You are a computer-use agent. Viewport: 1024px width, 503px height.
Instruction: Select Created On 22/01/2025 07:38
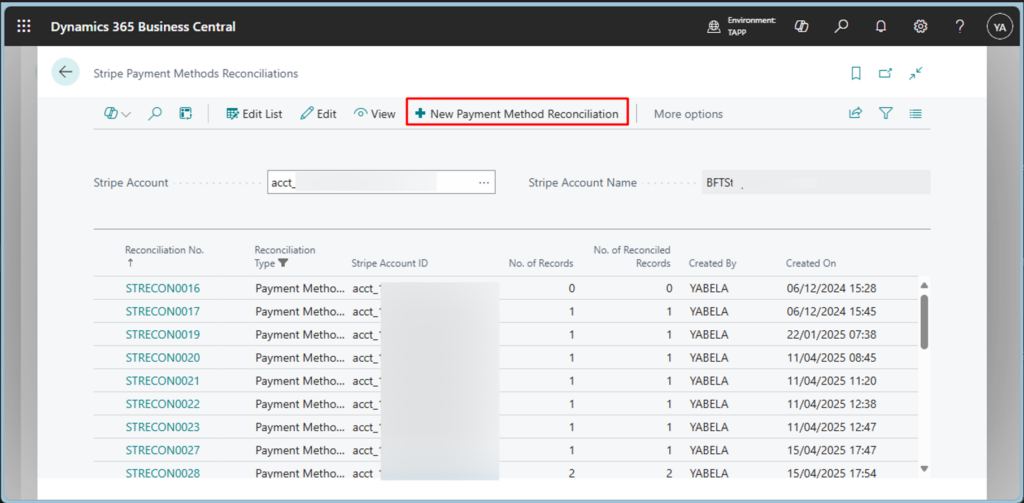832,334
